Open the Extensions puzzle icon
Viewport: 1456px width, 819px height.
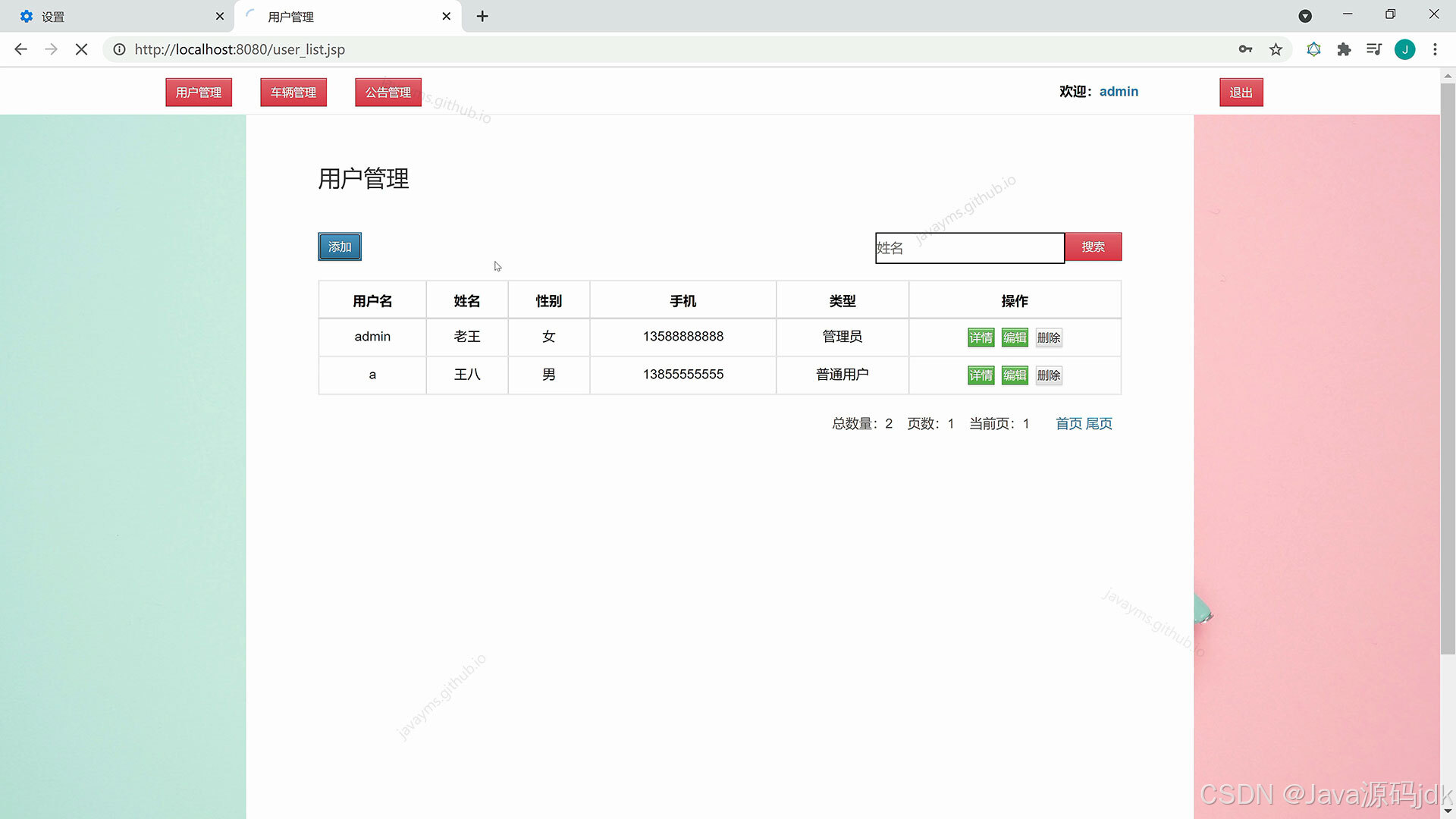pyautogui.click(x=1344, y=49)
